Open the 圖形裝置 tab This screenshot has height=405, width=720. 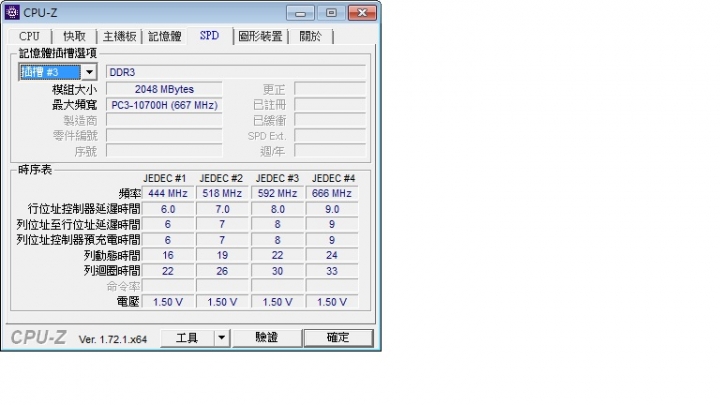click(x=260, y=36)
